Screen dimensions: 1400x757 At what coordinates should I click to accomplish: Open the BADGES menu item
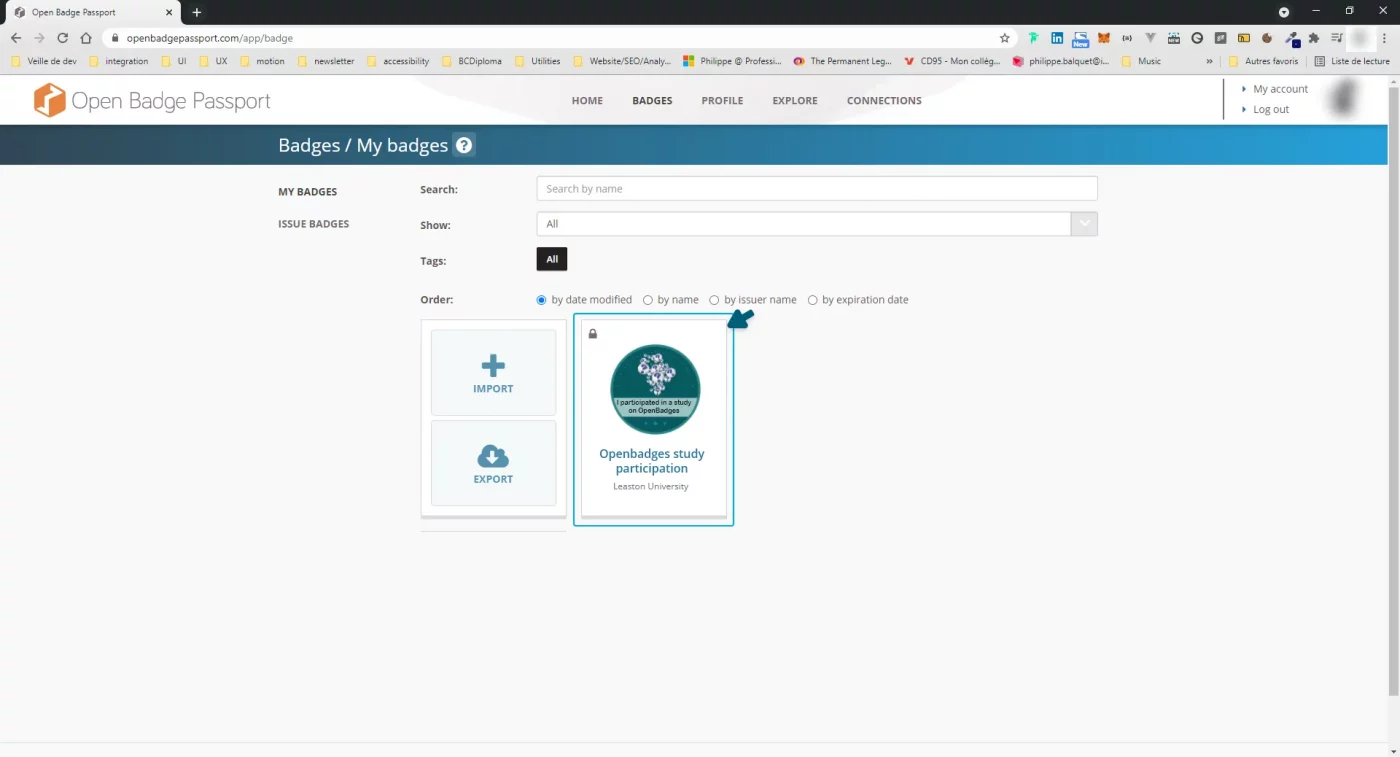(652, 101)
